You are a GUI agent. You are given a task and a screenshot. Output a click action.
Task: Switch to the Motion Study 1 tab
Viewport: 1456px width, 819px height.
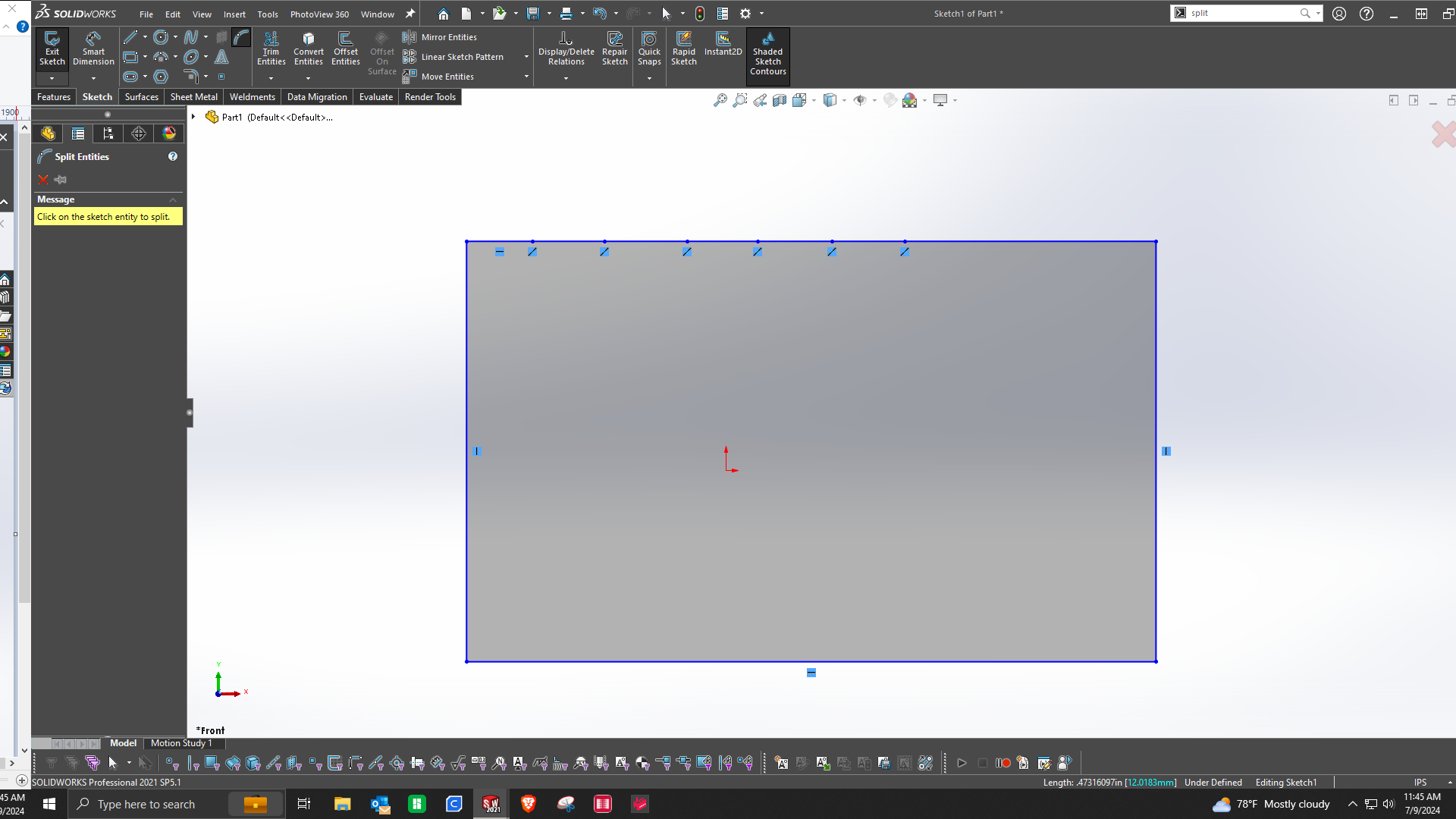coord(180,743)
